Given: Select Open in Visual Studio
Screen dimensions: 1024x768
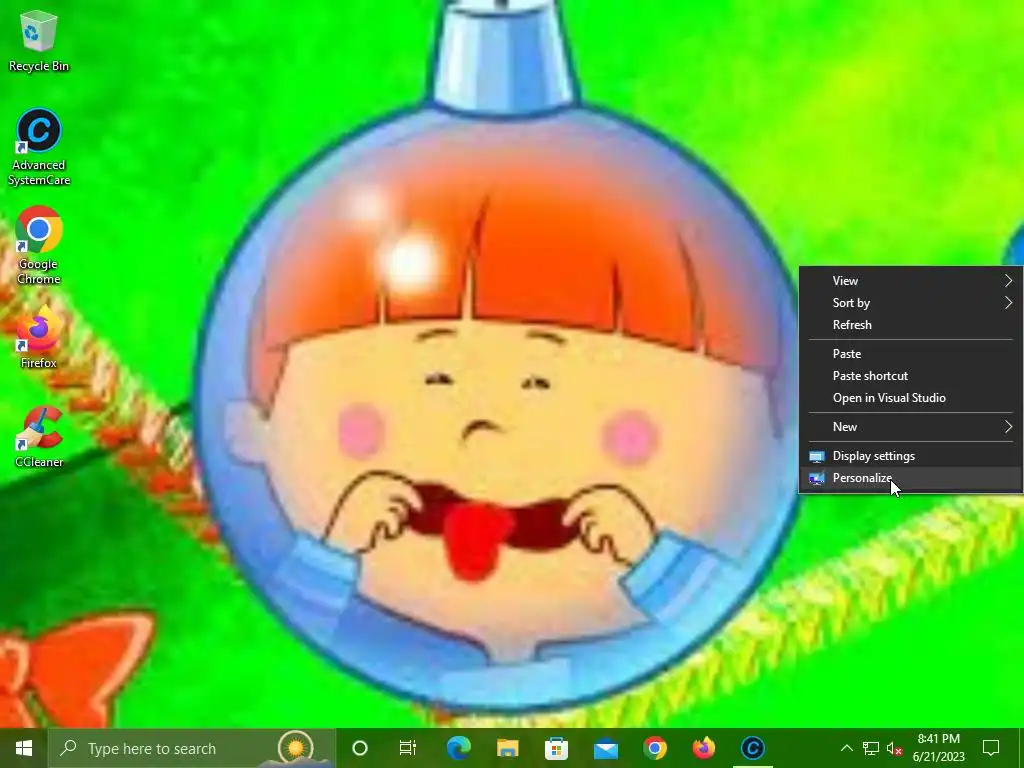Looking at the screenshot, I should pos(911,398).
